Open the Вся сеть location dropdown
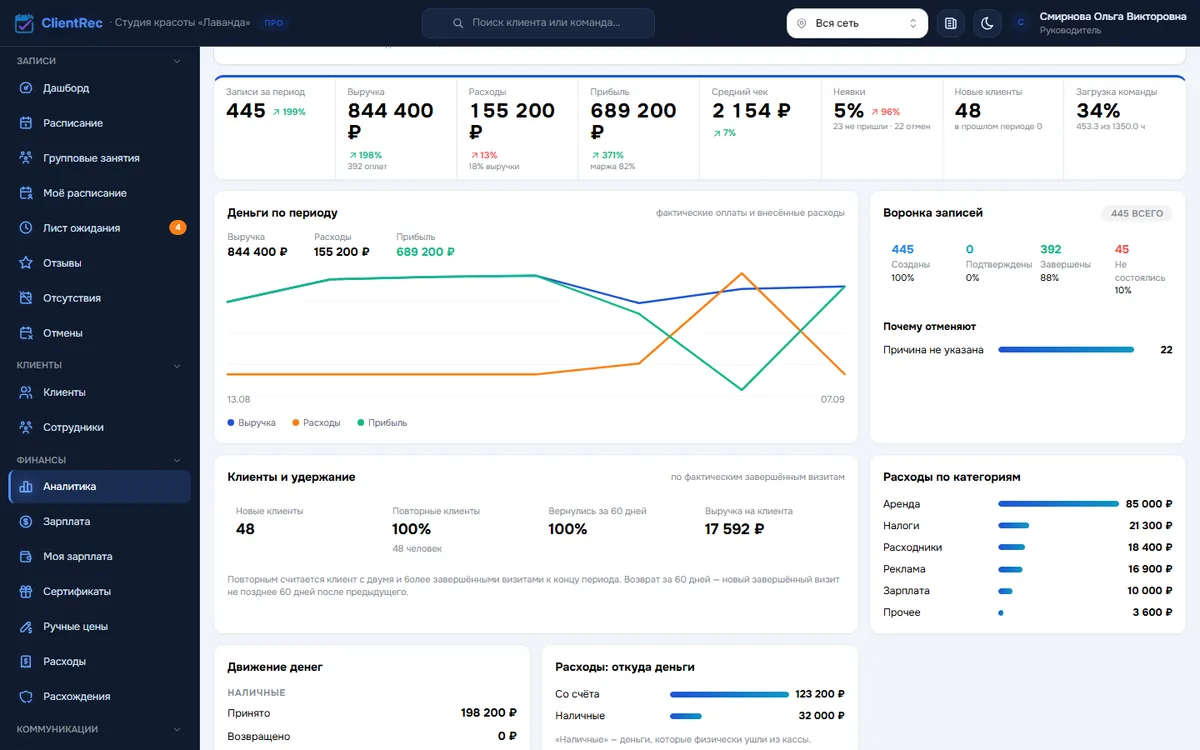The width and height of the screenshot is (1200, 750). coord(857,23)
